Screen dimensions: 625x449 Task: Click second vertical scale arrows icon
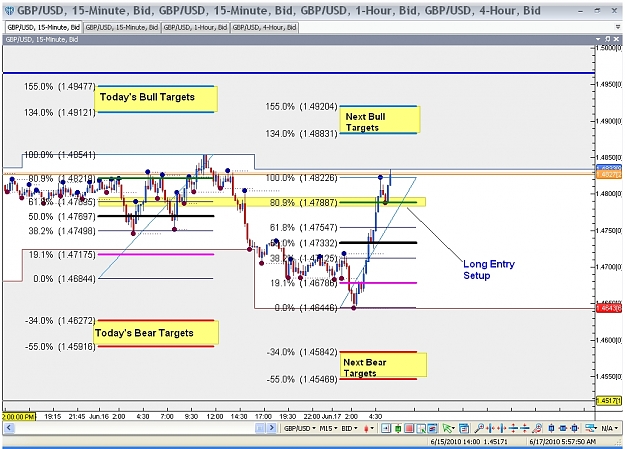tap(525, 429)
